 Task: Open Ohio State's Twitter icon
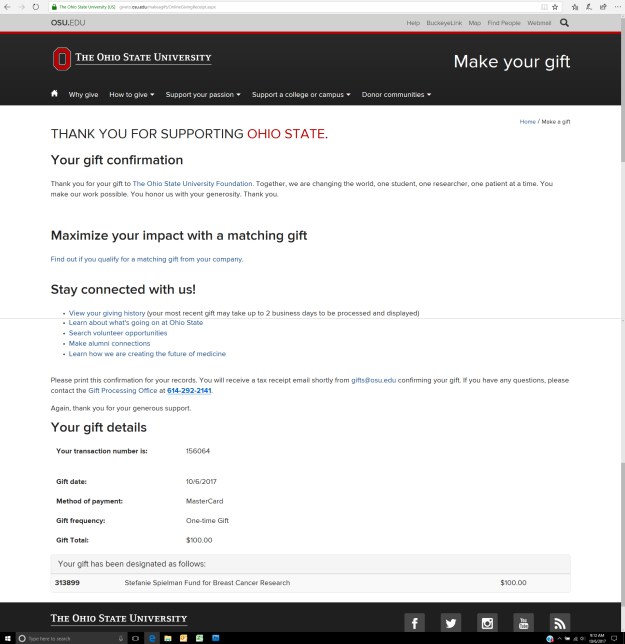451,623
